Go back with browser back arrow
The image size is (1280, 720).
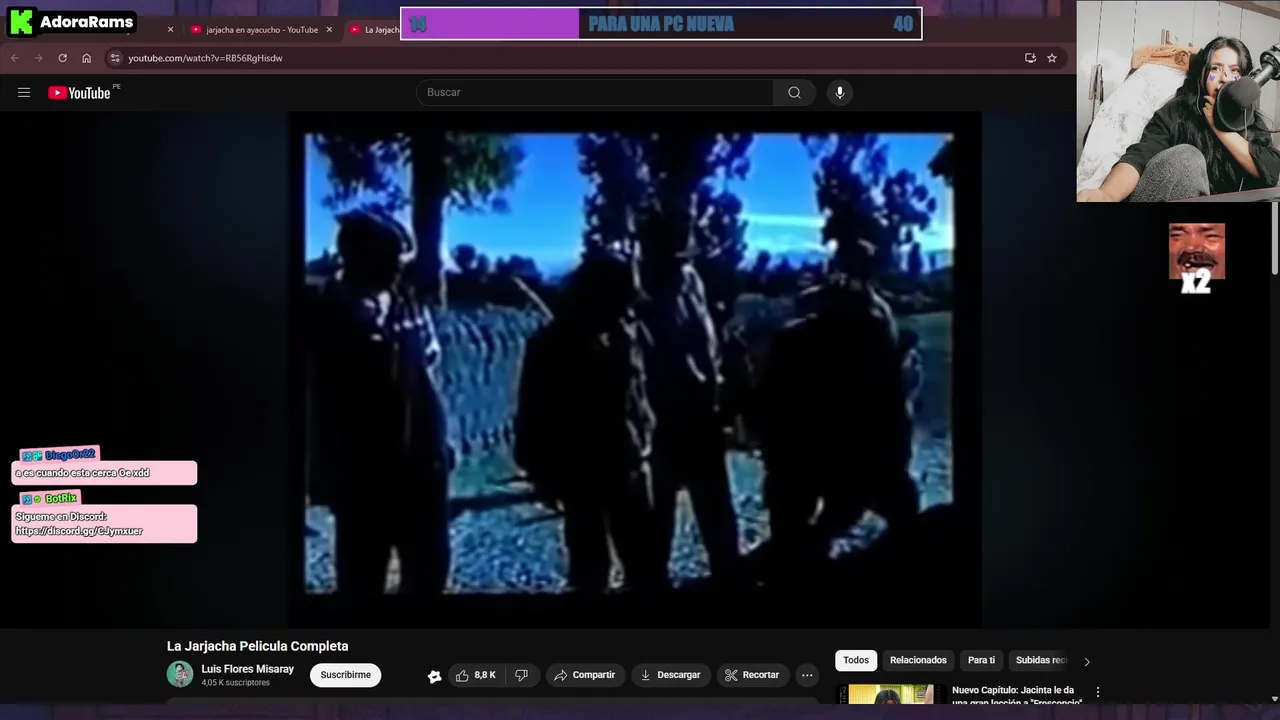point(15,58)
